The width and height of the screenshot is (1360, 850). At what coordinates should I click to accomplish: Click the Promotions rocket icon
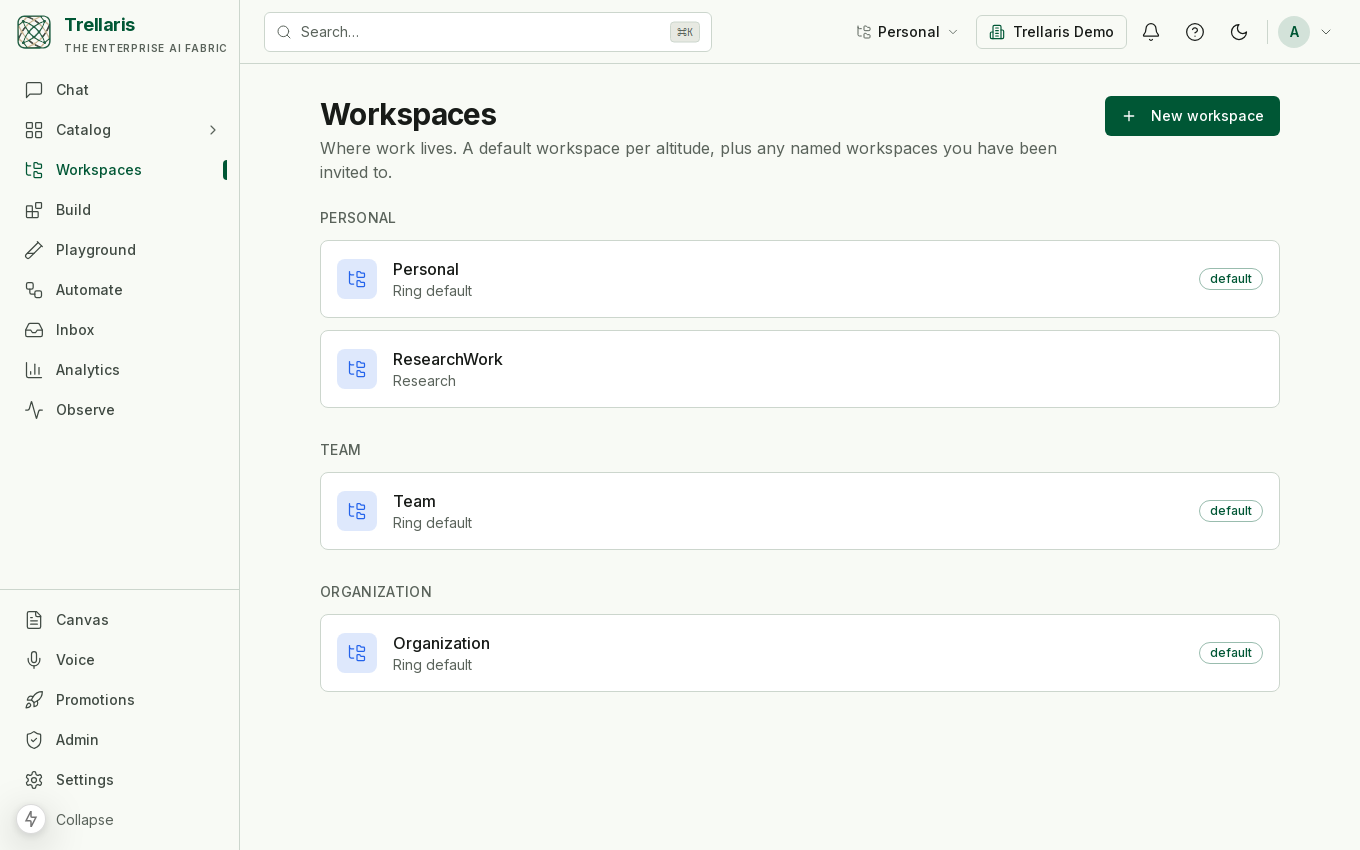(34, 700)
